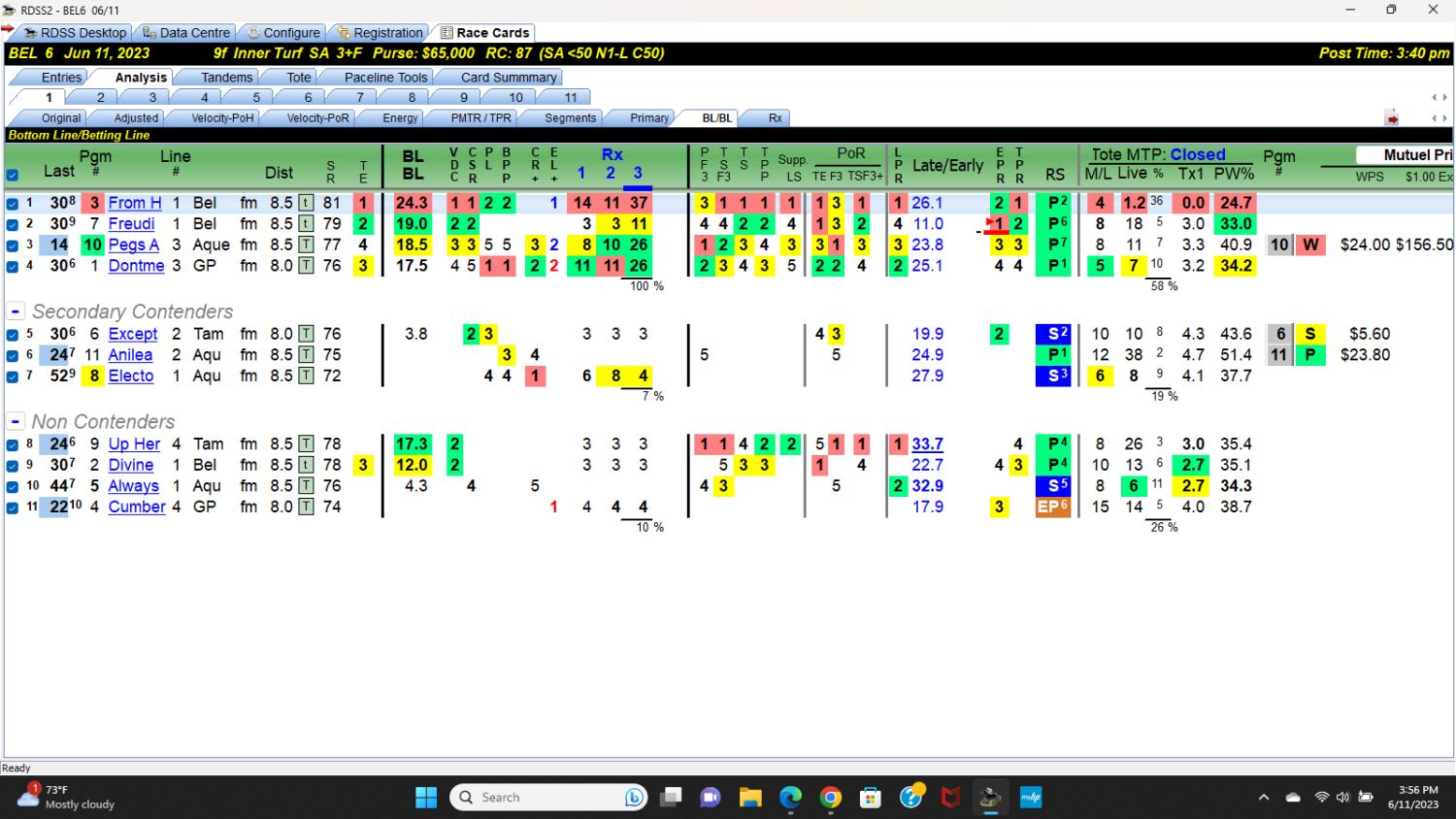This screenshot has width=1456, height=819.
Task: Collapse the Secondary Contenders group
Action: (16, 311)
